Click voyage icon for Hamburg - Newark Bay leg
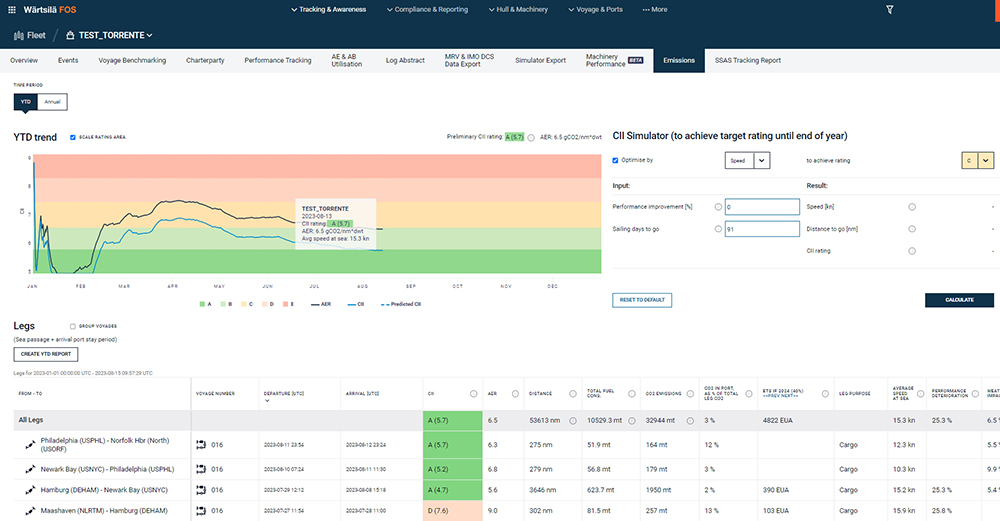 click(201, 490)
